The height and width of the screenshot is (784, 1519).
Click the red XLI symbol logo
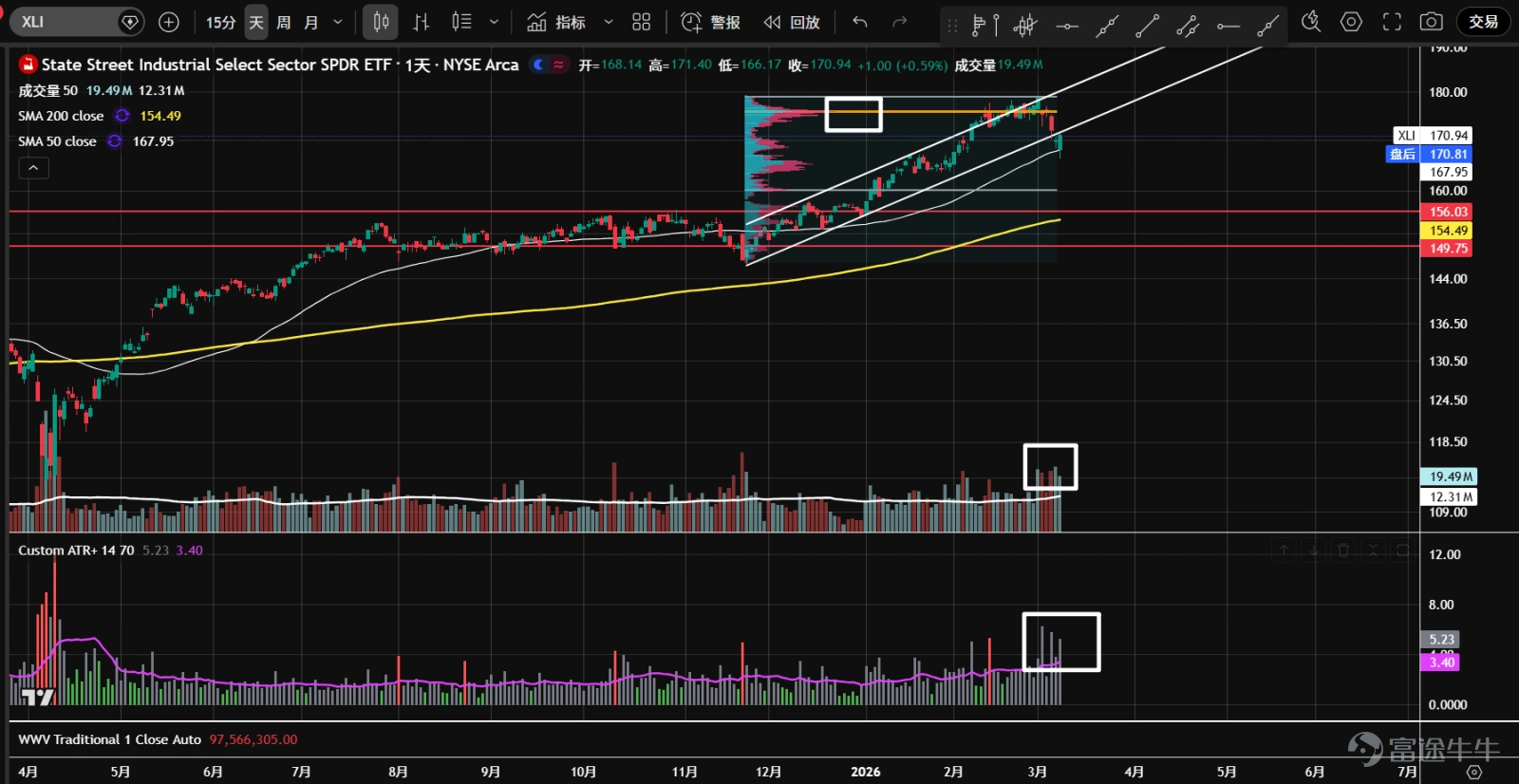click(x=28, y=65)
